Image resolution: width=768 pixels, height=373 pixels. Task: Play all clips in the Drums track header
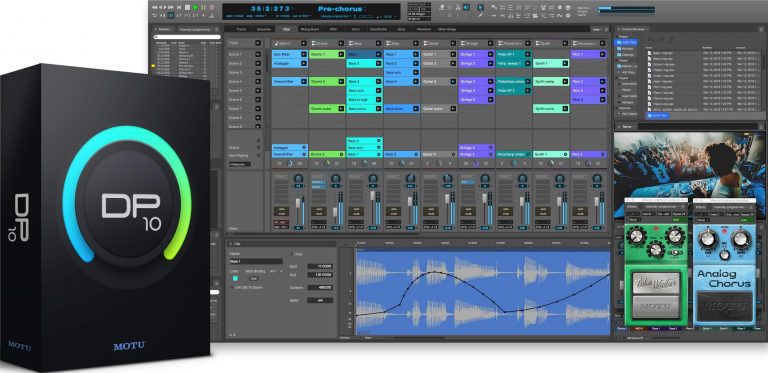(x=341, y=44)
